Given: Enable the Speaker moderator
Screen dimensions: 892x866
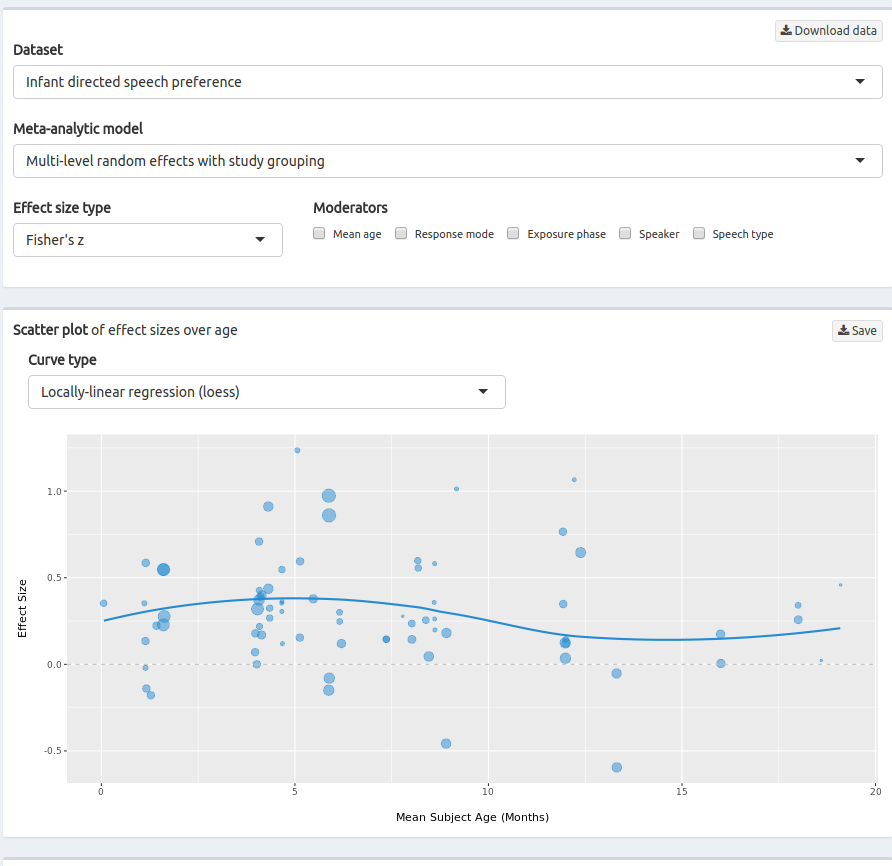Looking at the screenshot, I should coord(623,233).
